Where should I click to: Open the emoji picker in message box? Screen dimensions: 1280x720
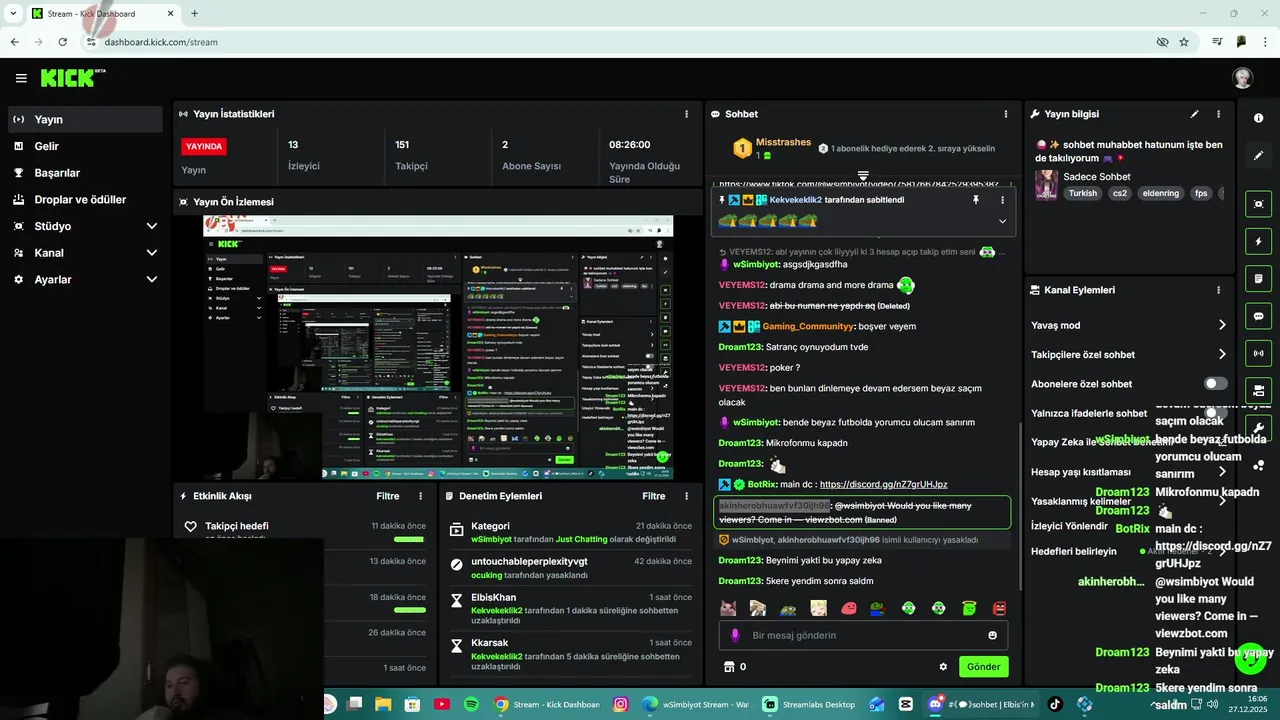coord(992,635)
